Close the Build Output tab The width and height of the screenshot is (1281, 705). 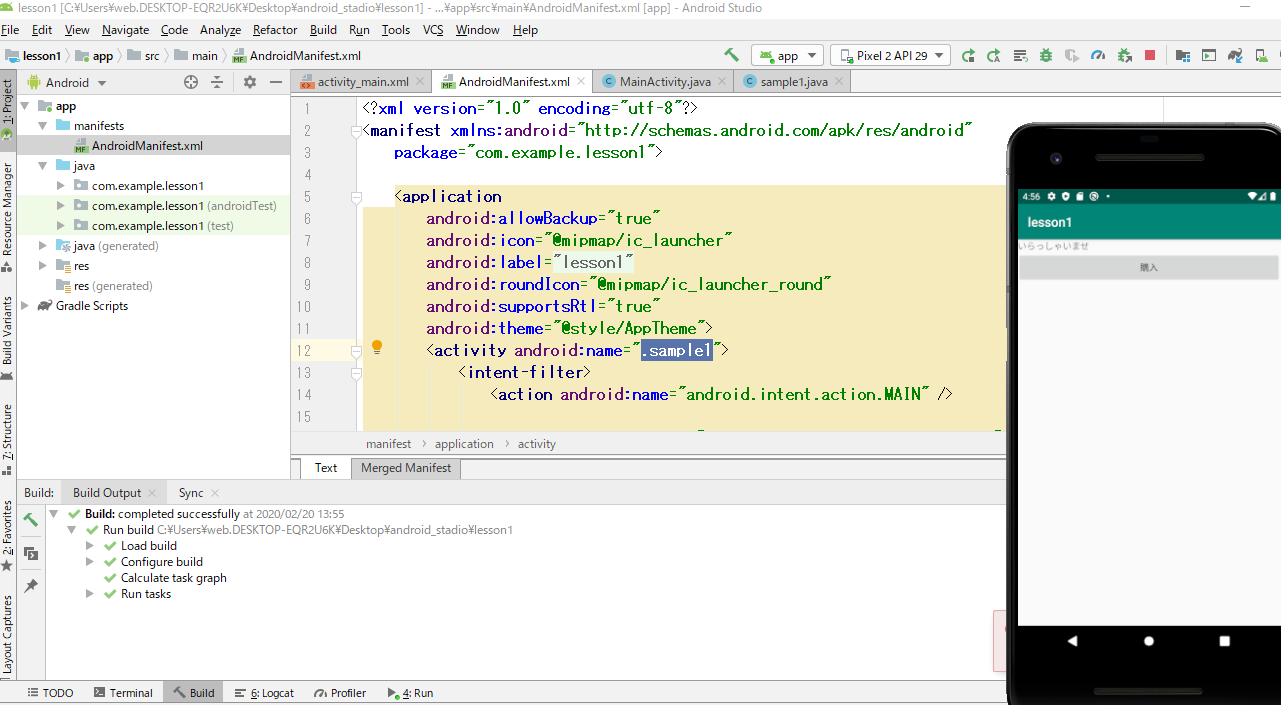(152, 493)
